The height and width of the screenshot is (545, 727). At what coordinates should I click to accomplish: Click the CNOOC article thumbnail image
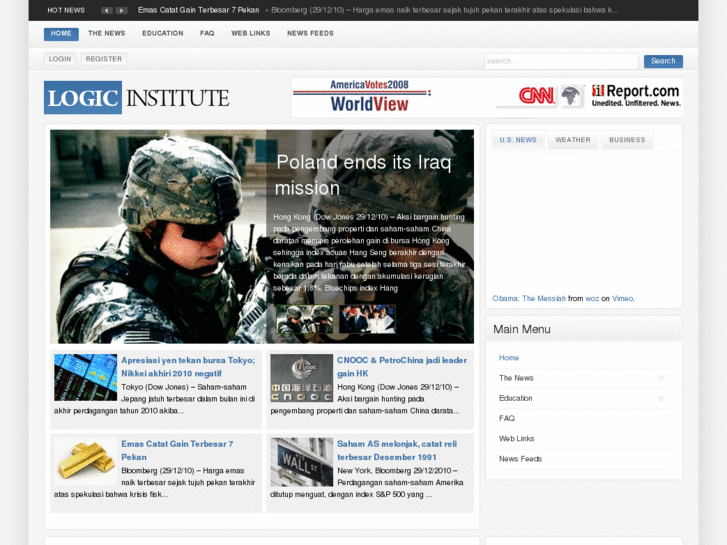(x=301, y=378)
